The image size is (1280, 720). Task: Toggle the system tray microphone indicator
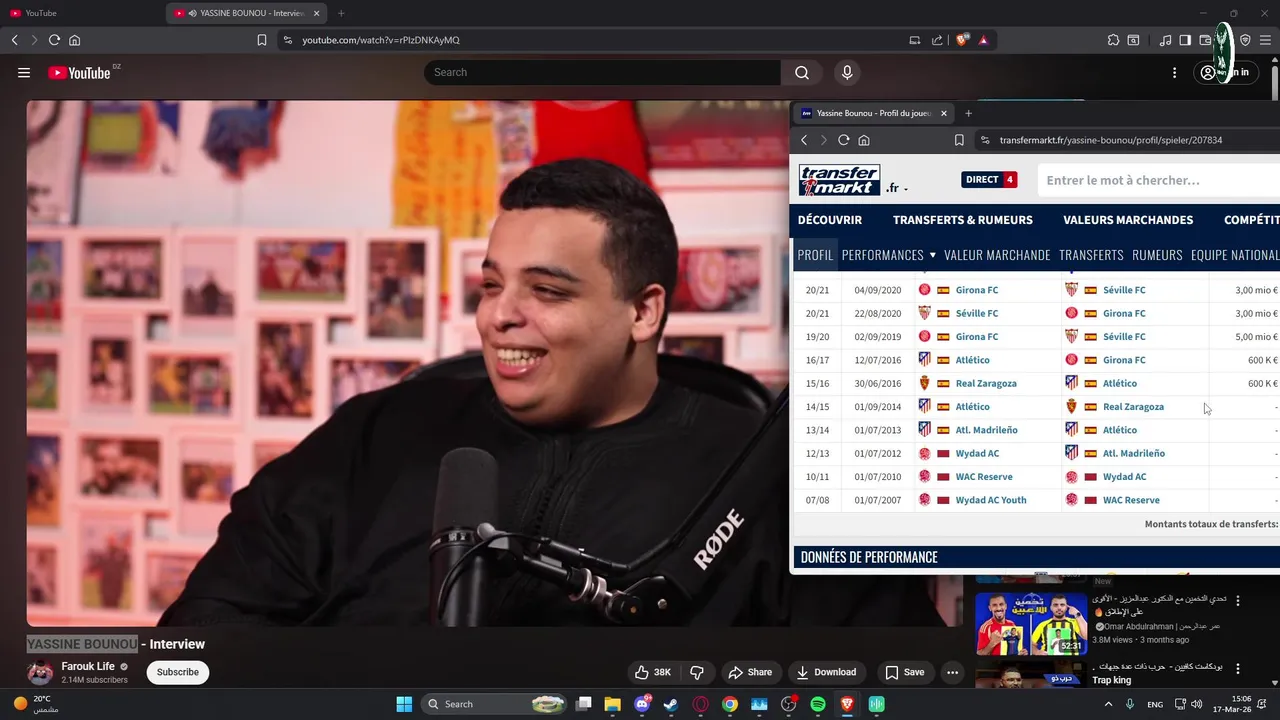(1129, 704)
